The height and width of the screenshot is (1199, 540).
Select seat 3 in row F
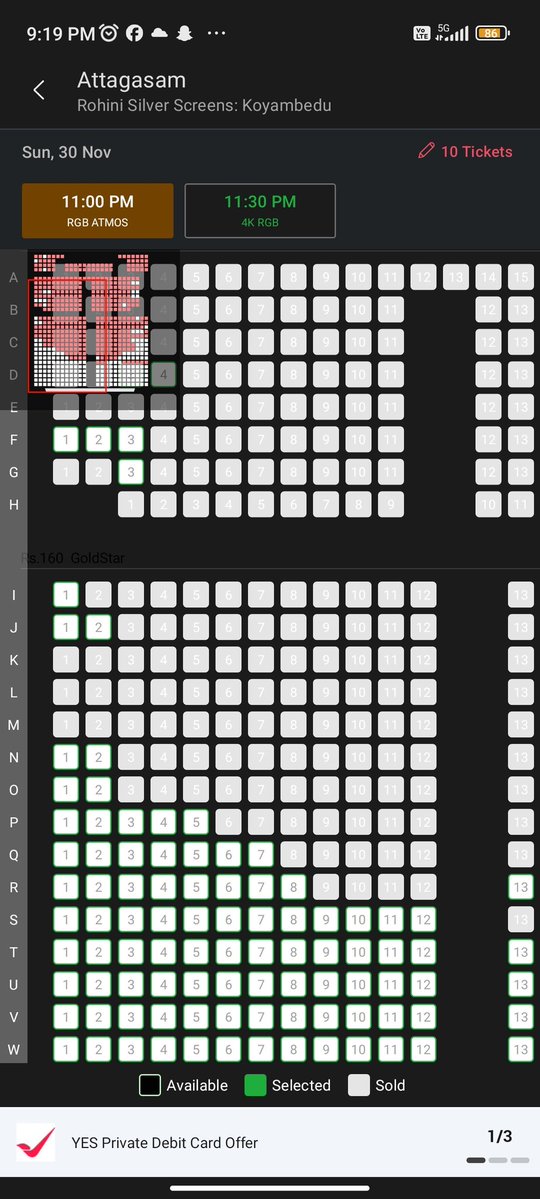pos(131,439)
